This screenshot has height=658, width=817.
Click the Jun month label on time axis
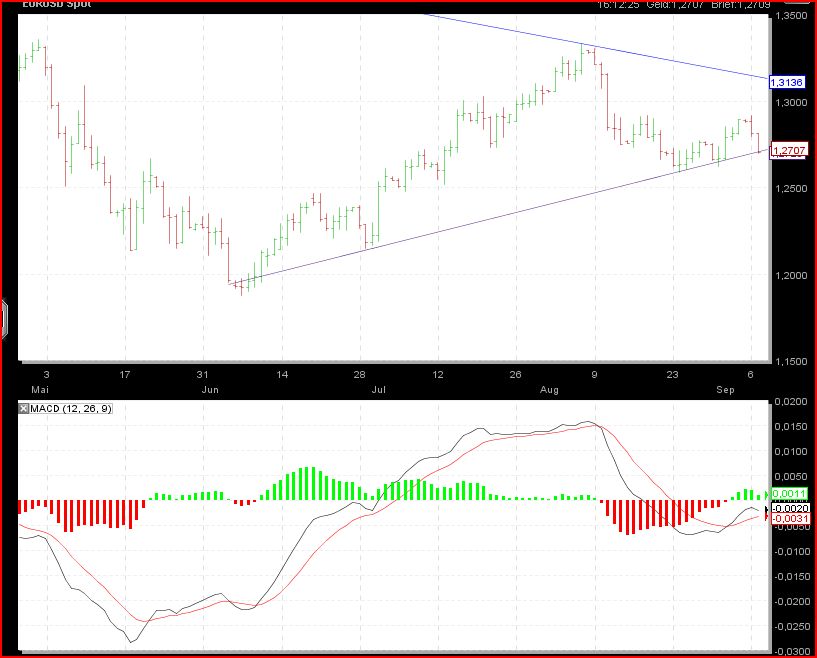click(x=209, y=389)
